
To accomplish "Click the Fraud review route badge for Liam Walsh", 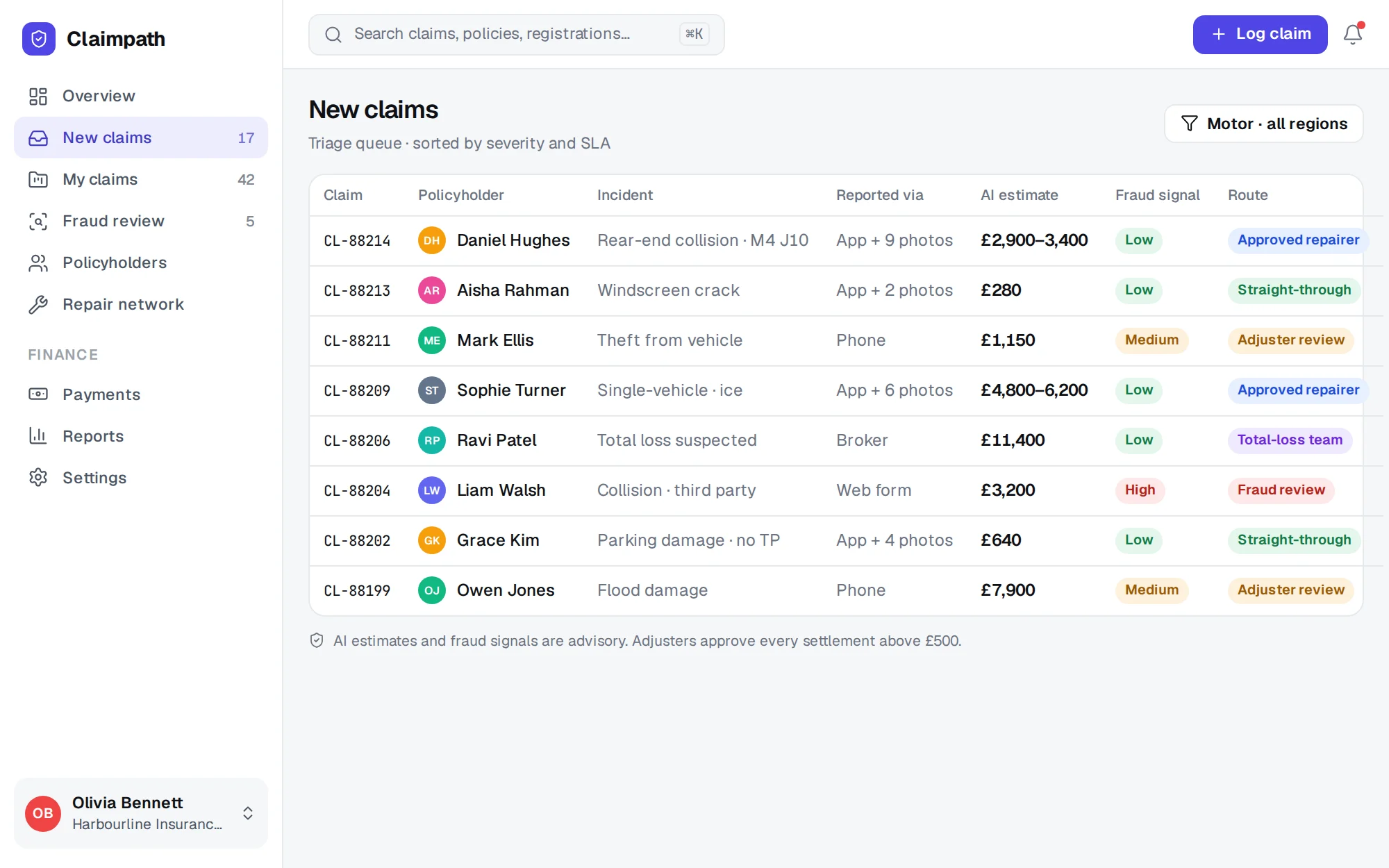I will [x=1281, y=490].
